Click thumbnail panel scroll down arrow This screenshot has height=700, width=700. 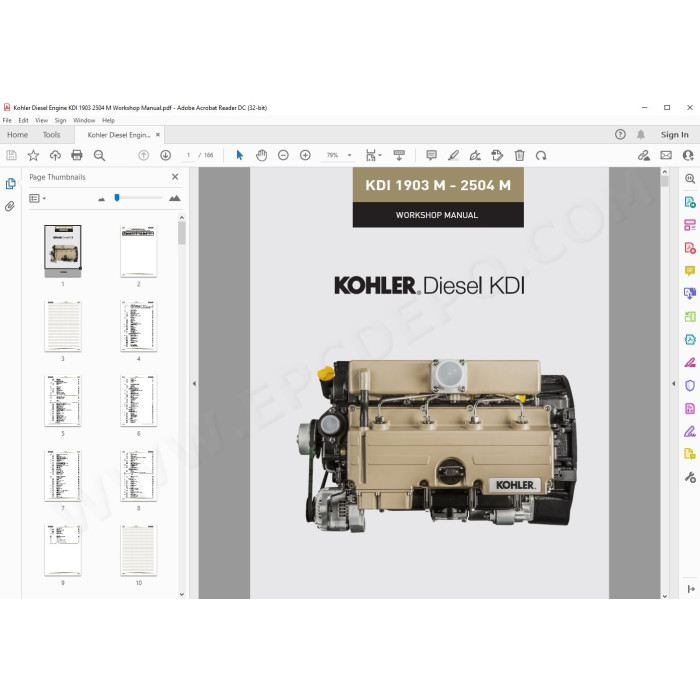pyautogui.click(x=182, y=594)
